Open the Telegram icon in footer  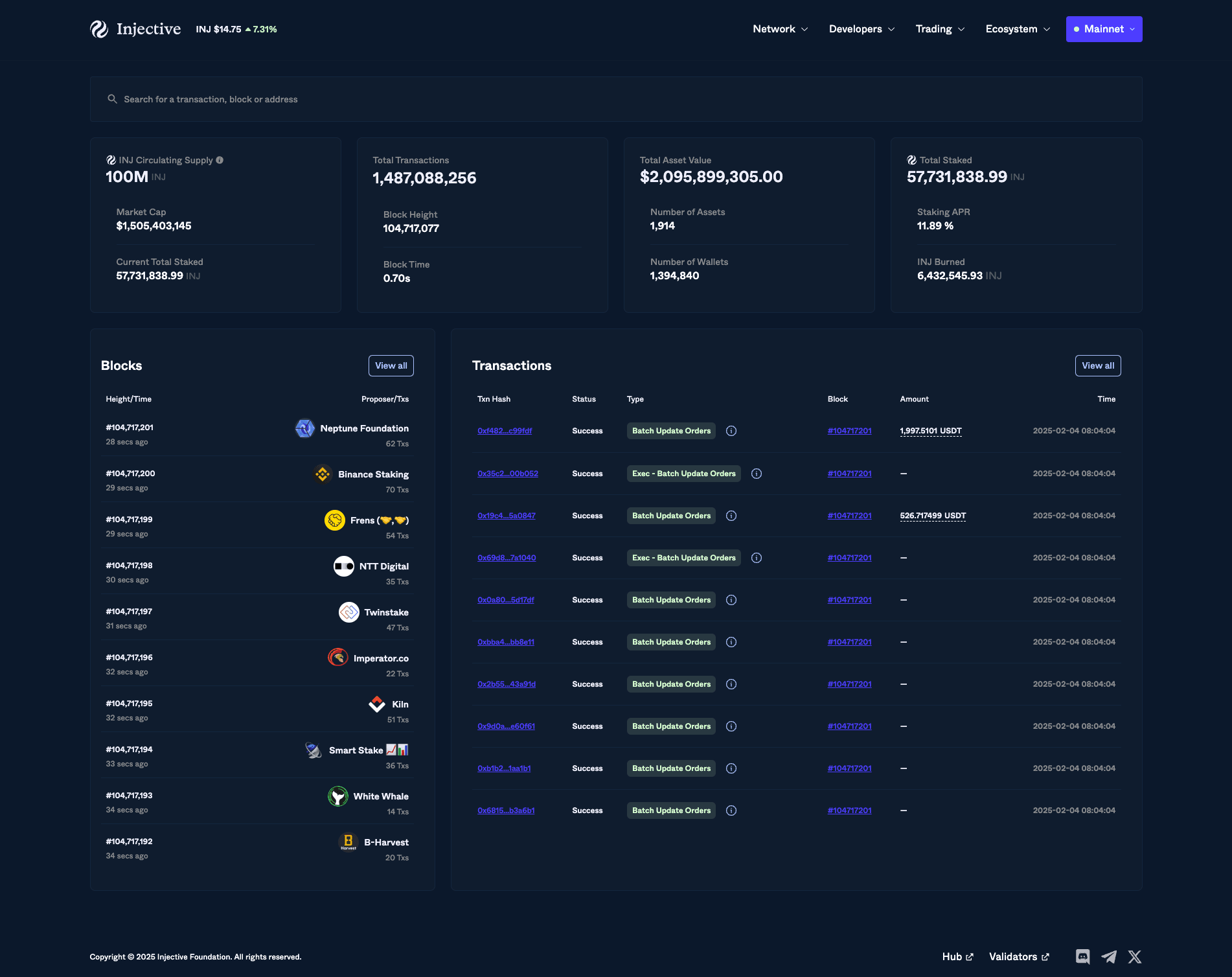(1109, 957)
